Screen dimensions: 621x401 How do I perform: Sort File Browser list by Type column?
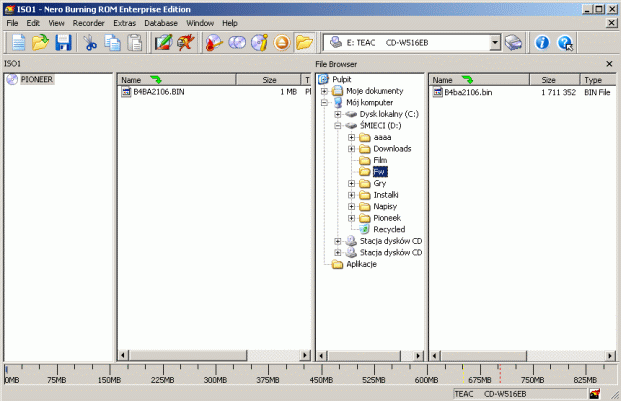pyautogui.click(x=598, y=80)
